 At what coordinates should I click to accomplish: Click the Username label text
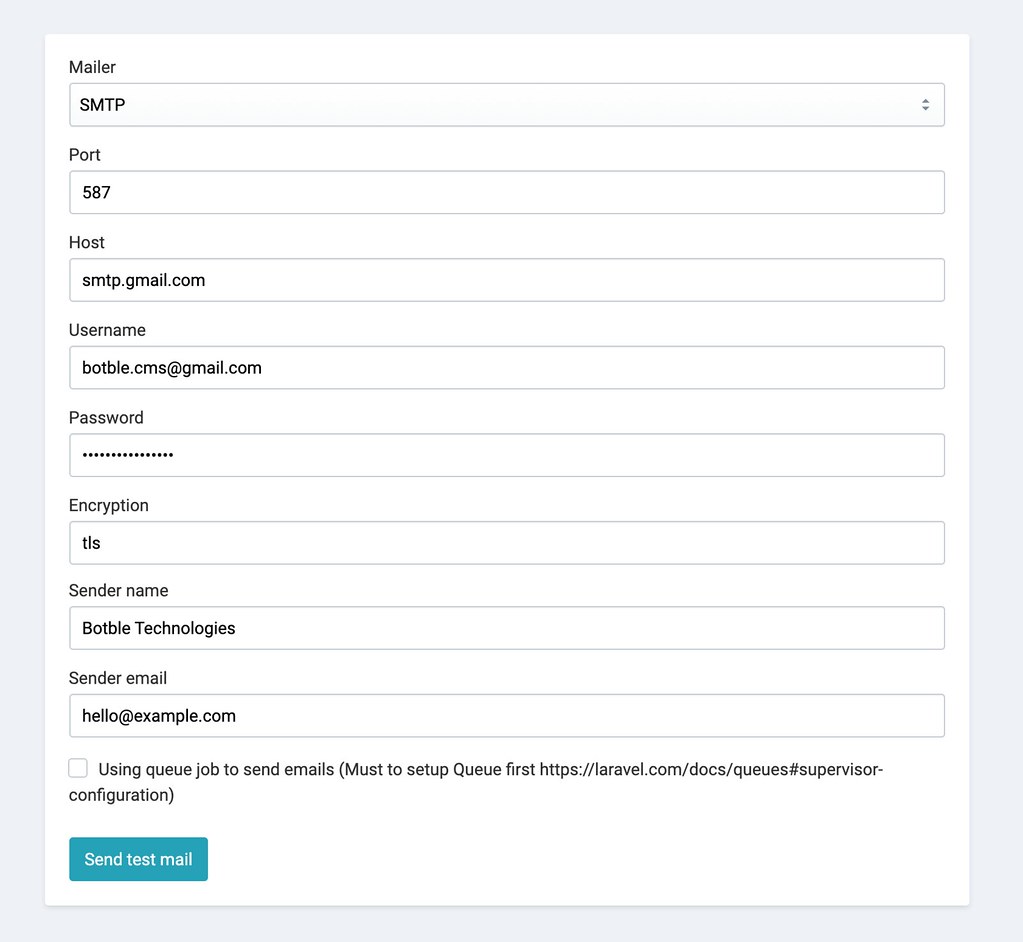coord(107,330)
